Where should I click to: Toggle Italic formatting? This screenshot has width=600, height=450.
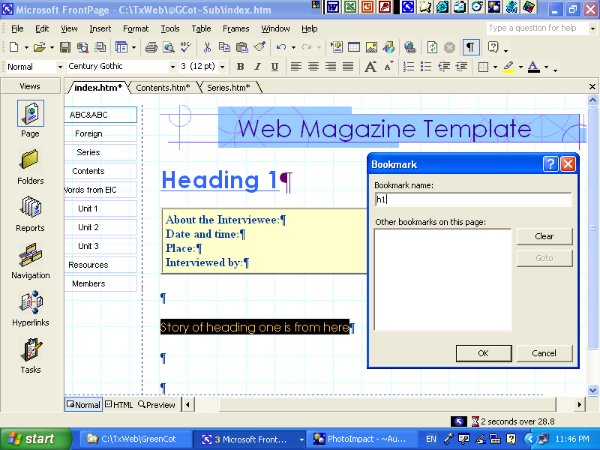(x=258, y=67)
